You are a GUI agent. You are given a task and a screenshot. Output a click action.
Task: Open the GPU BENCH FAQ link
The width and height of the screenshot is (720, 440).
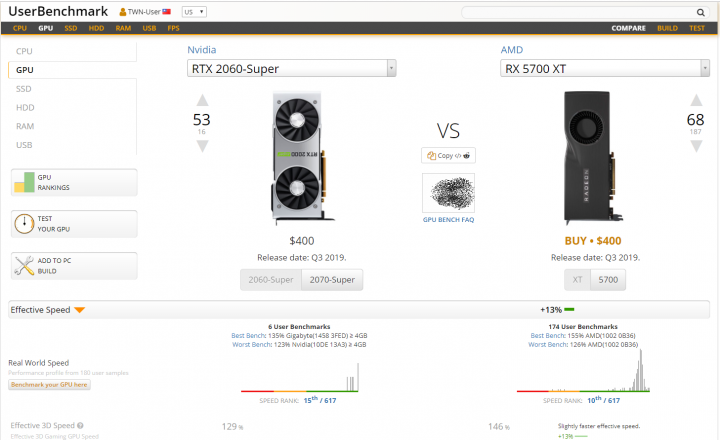pos(448,220)
